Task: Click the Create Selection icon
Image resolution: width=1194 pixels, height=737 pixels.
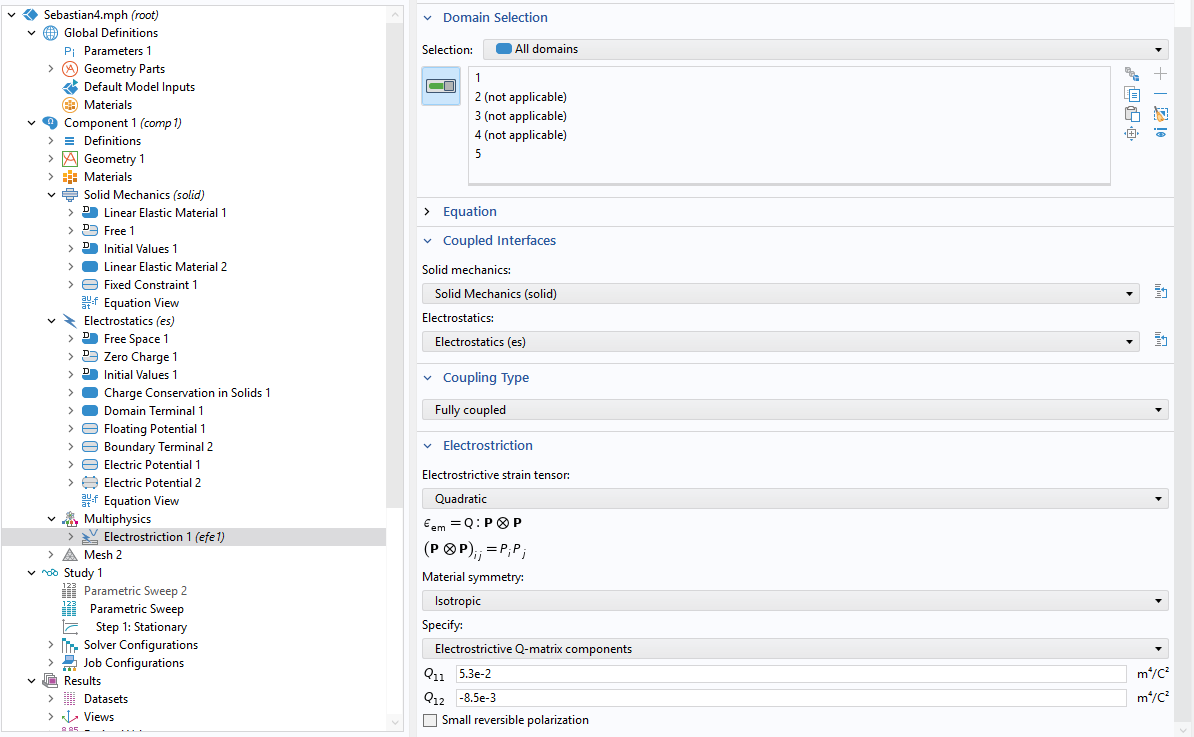Action: pyautogui.click(x=1132, y=74)
